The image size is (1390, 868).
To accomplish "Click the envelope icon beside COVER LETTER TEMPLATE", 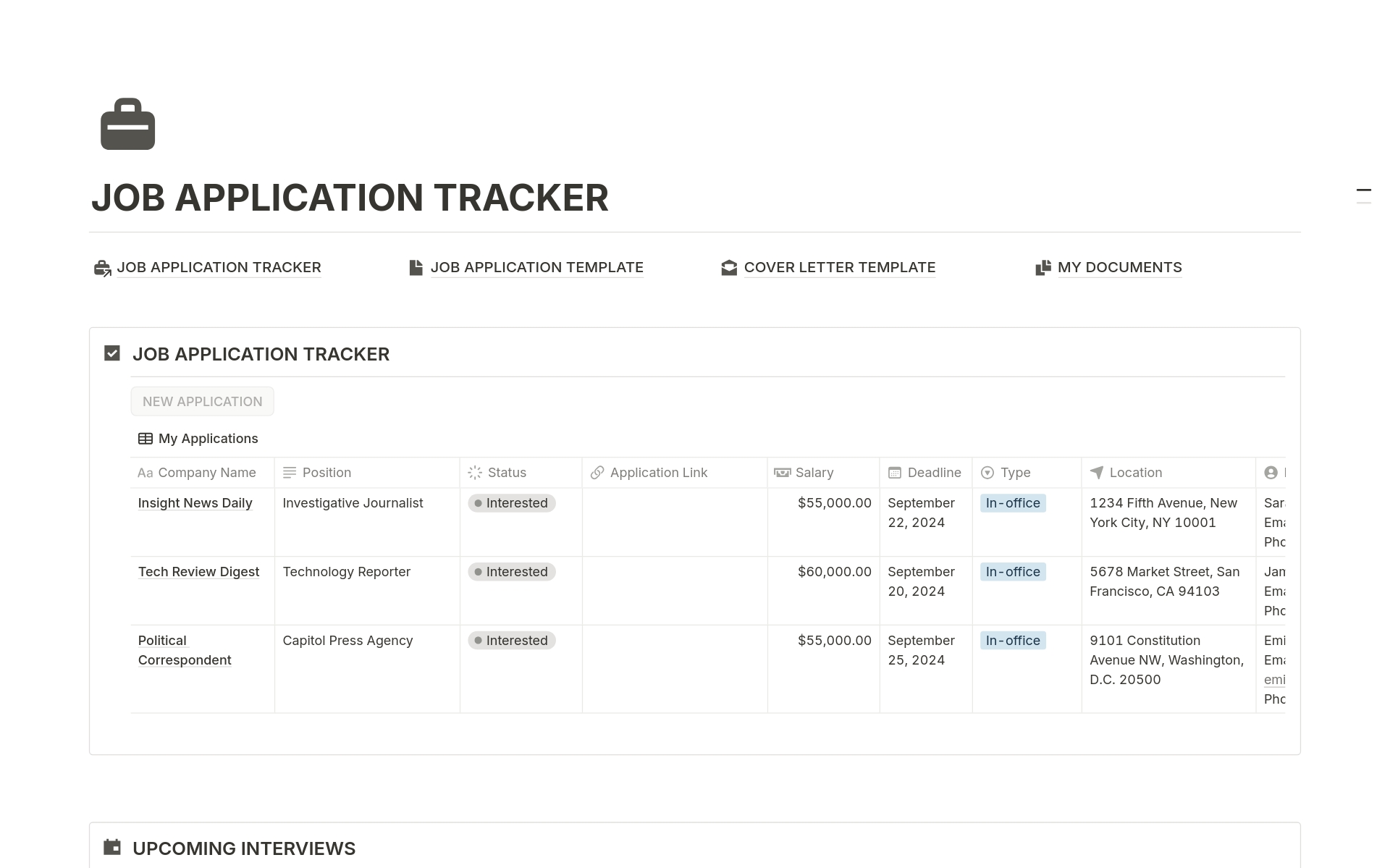I will click(x=729, y=267).
